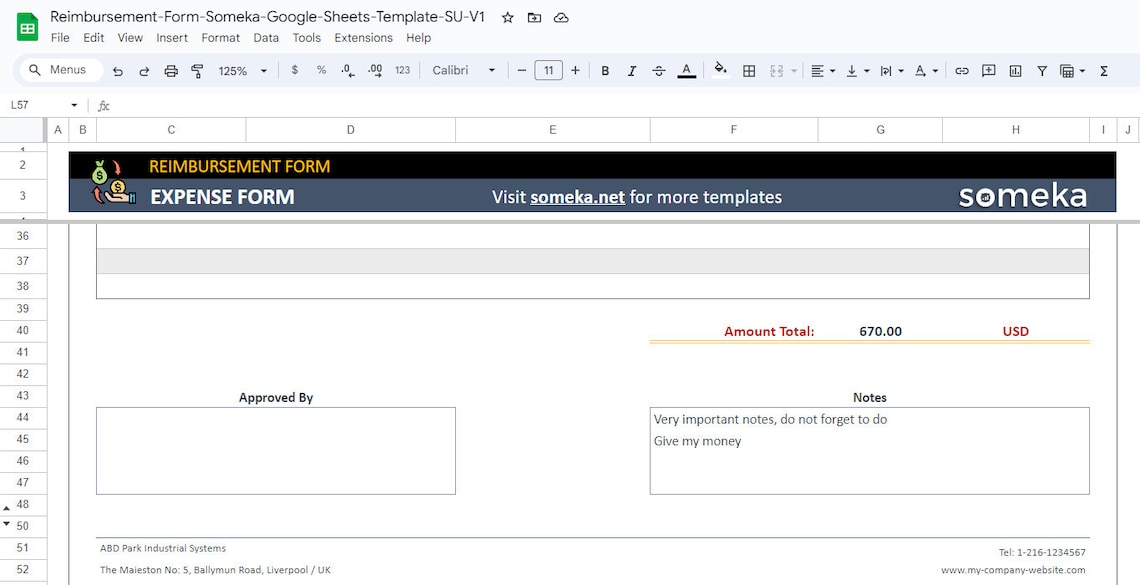The image size is (1140, 585).
Task: Open the Calibri font family dropdown
Action: 463,71
